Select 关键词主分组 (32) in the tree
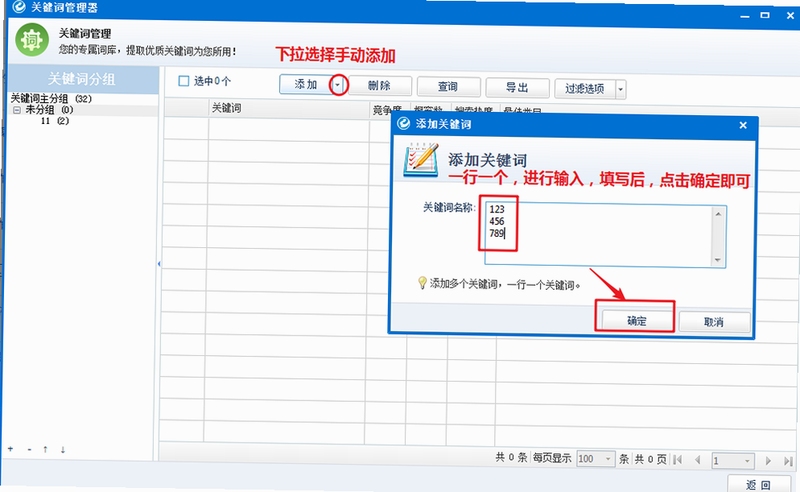Viewport: 800px width, 492px height. (51, 99)
